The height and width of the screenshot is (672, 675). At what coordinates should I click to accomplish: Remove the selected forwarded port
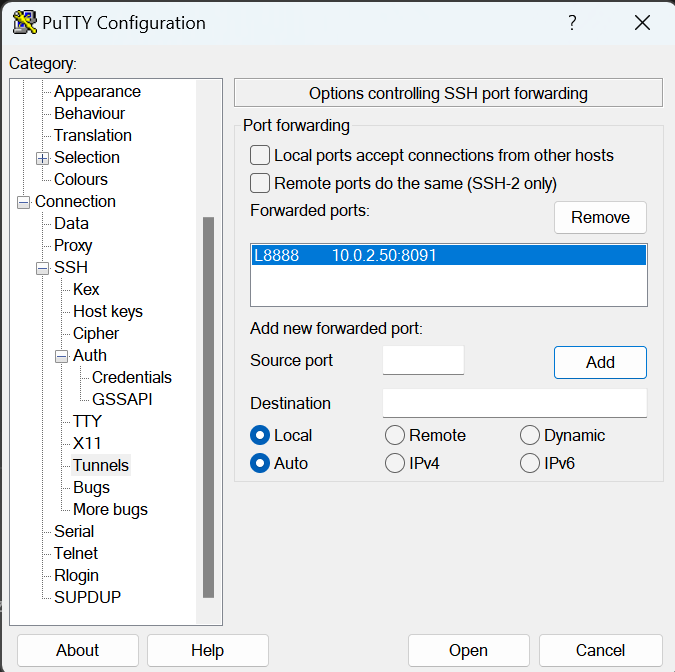[x=600, y=217]
